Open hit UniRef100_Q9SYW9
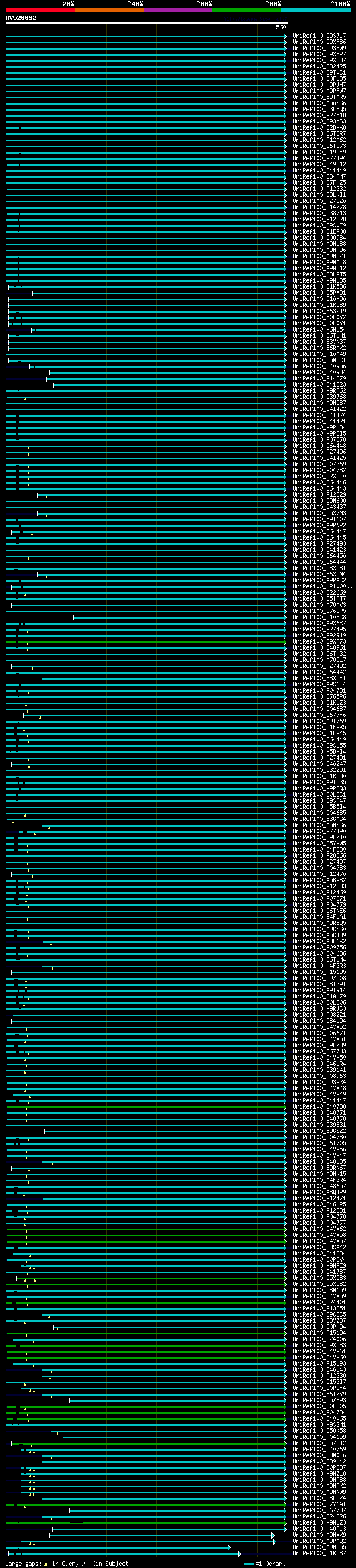This screenshot has width=356, height=1568. 319,48
